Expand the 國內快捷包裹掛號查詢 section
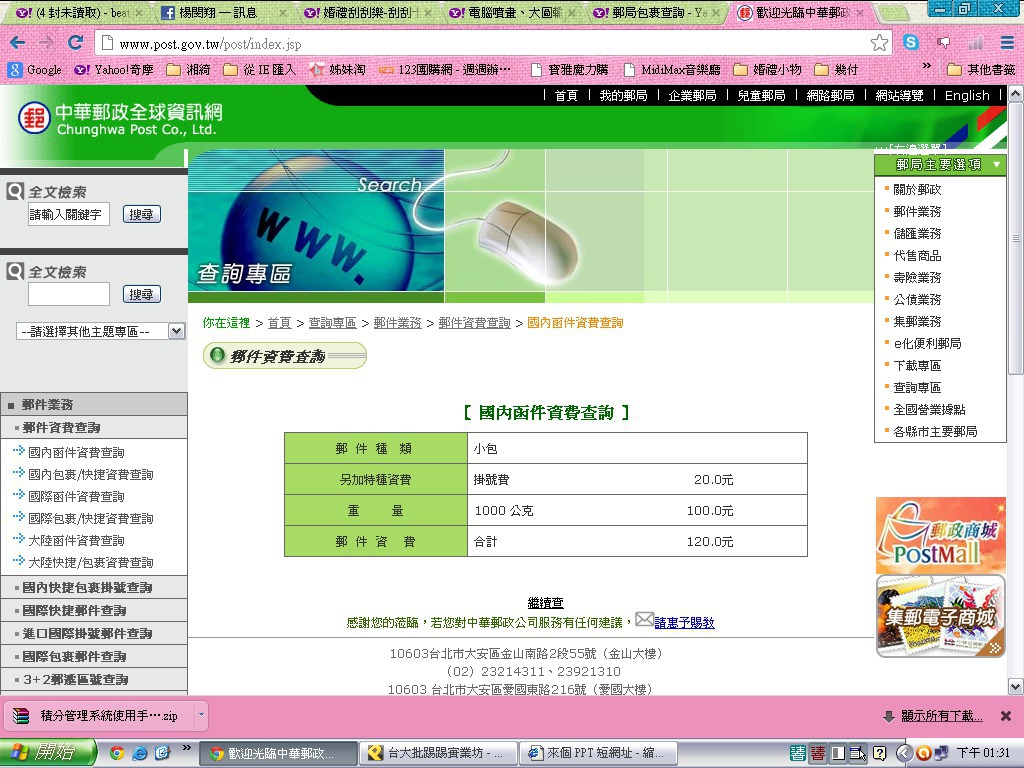 94,587
